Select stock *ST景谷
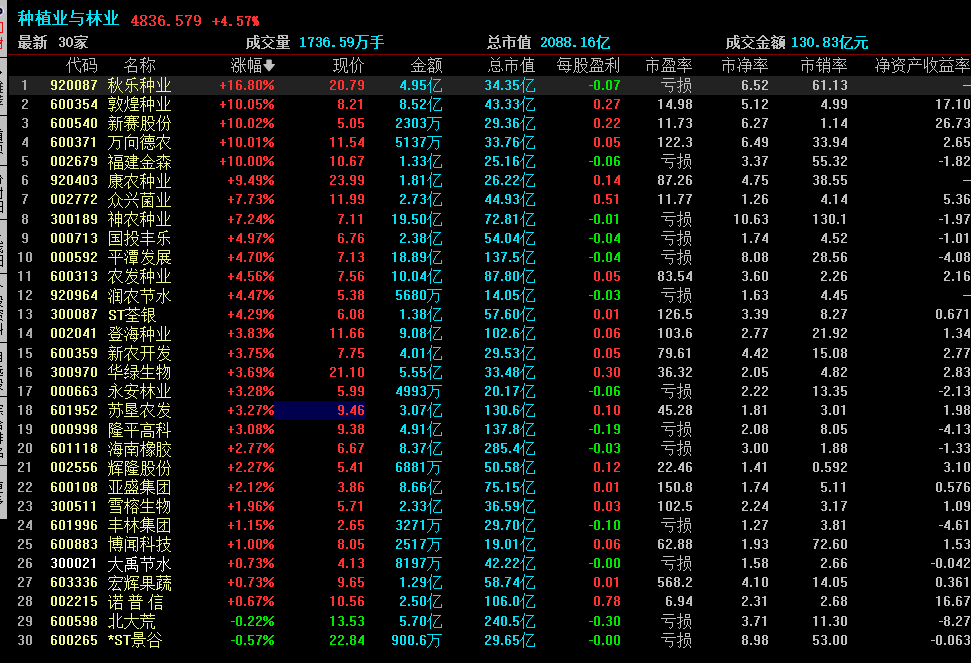Viewport: 971px width, 663px height. (135, 640)
